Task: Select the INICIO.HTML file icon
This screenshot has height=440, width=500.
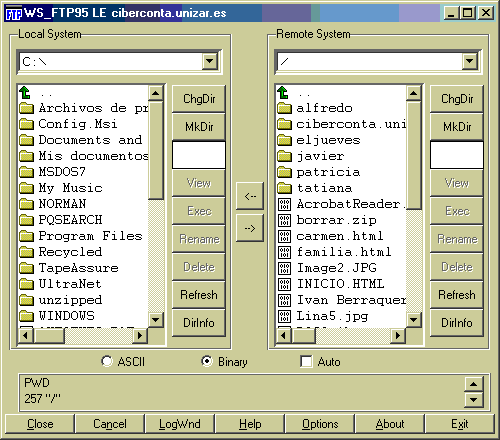Action: tap(284, 284)
